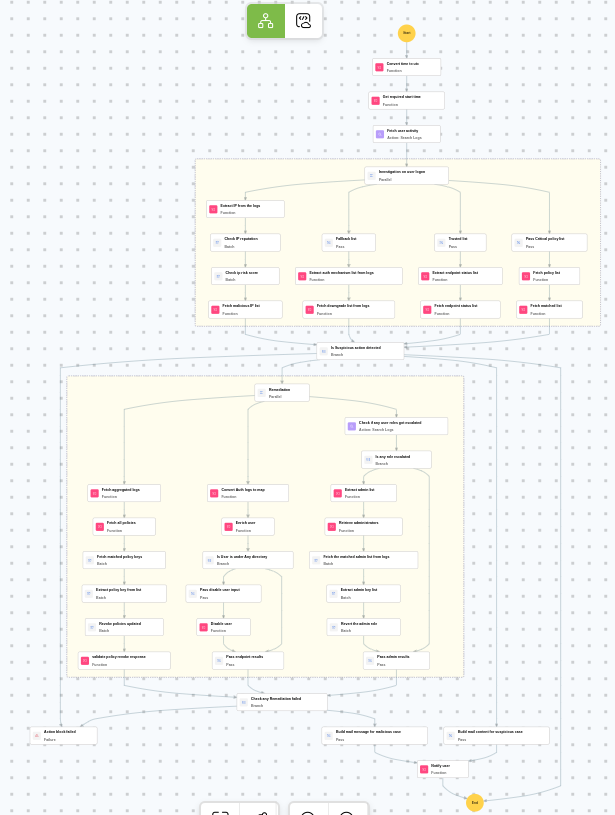This screenshot has width=615, height=815.
Task: Select the Fetch endpoint status list node
Action: [x=461, y=309]
